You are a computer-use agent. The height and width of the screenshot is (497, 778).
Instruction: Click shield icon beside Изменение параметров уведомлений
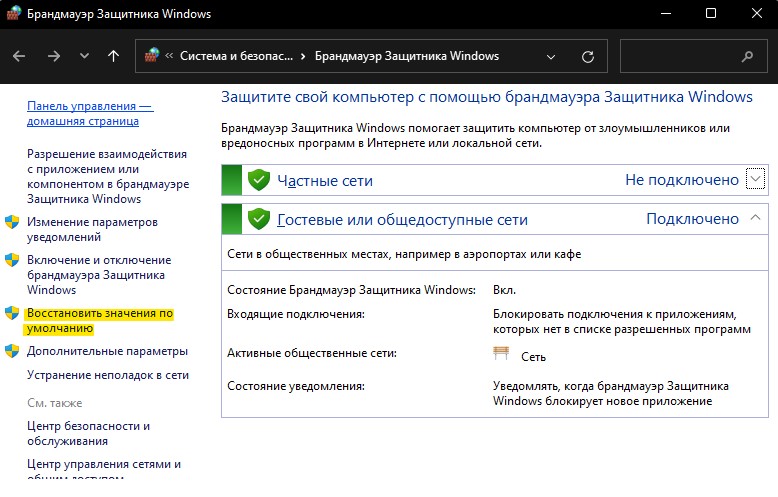point(12,222)
